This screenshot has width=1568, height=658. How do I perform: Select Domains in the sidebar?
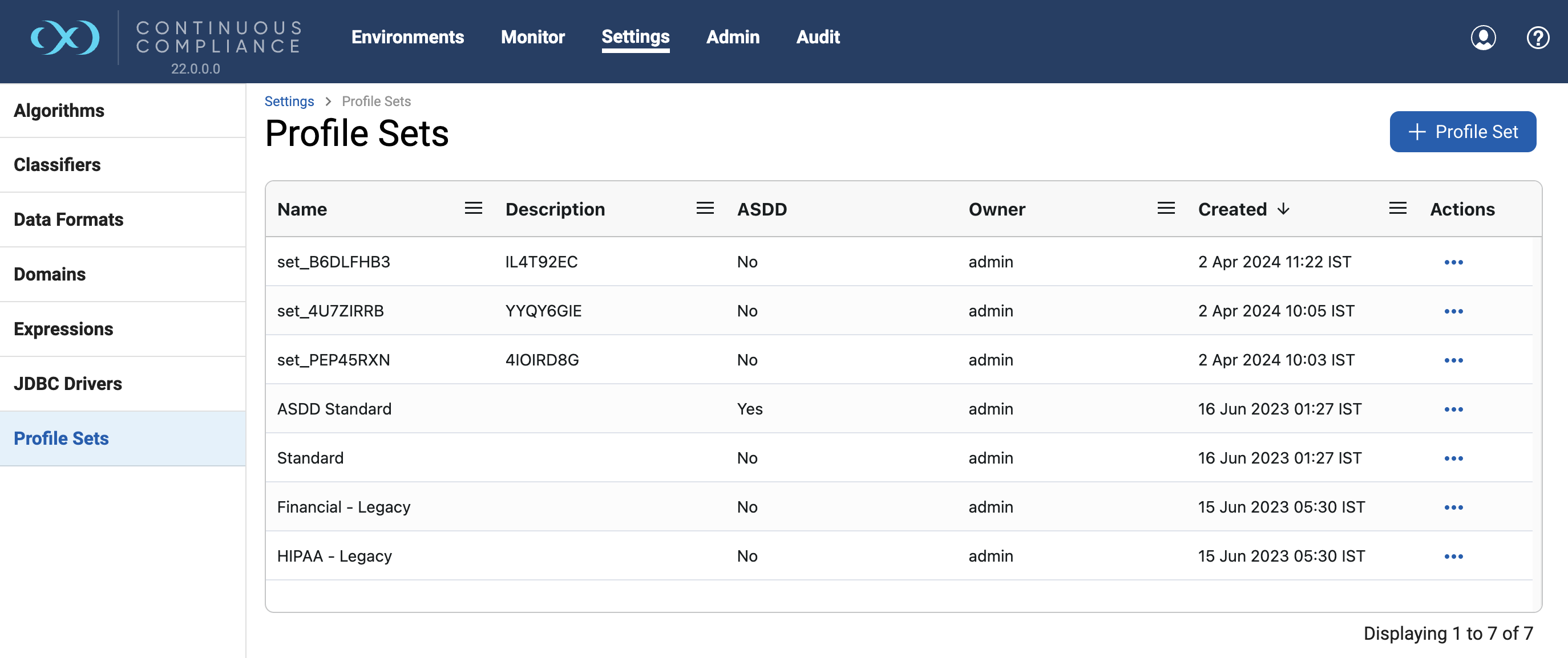tap(50, 274)
